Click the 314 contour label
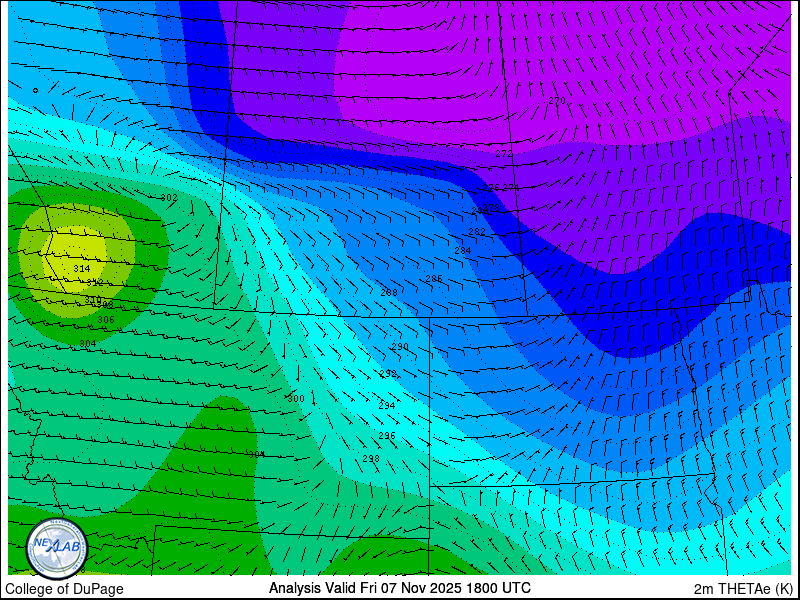 coord(82,268)
